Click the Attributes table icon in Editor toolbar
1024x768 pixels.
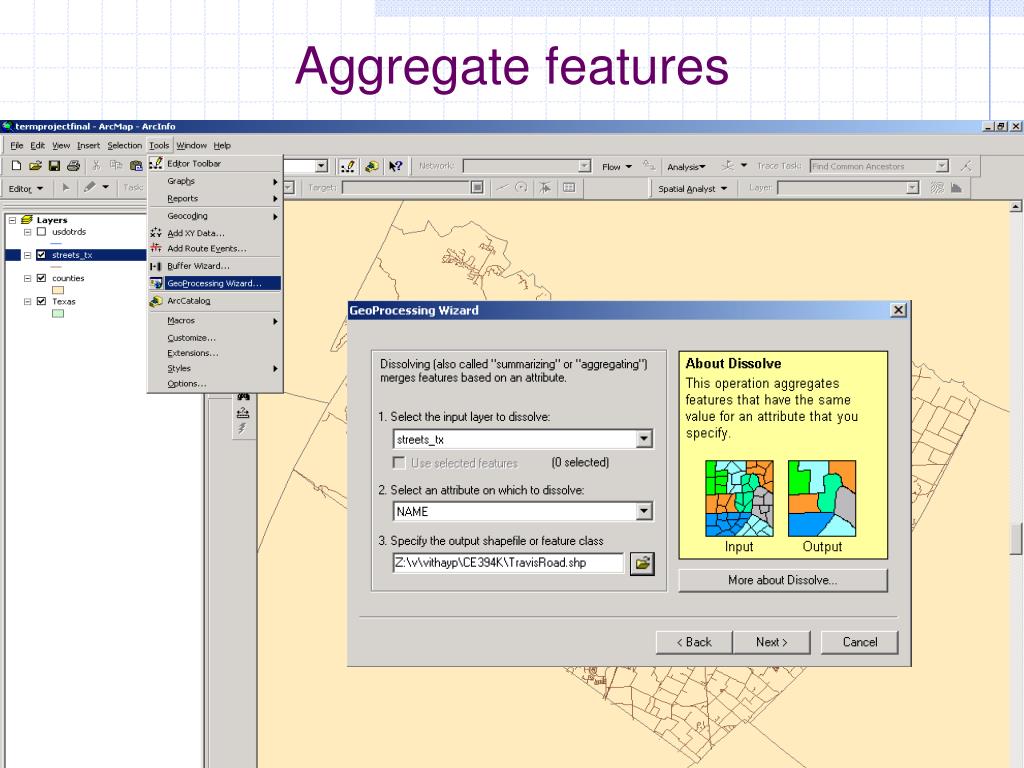point(569,188)
